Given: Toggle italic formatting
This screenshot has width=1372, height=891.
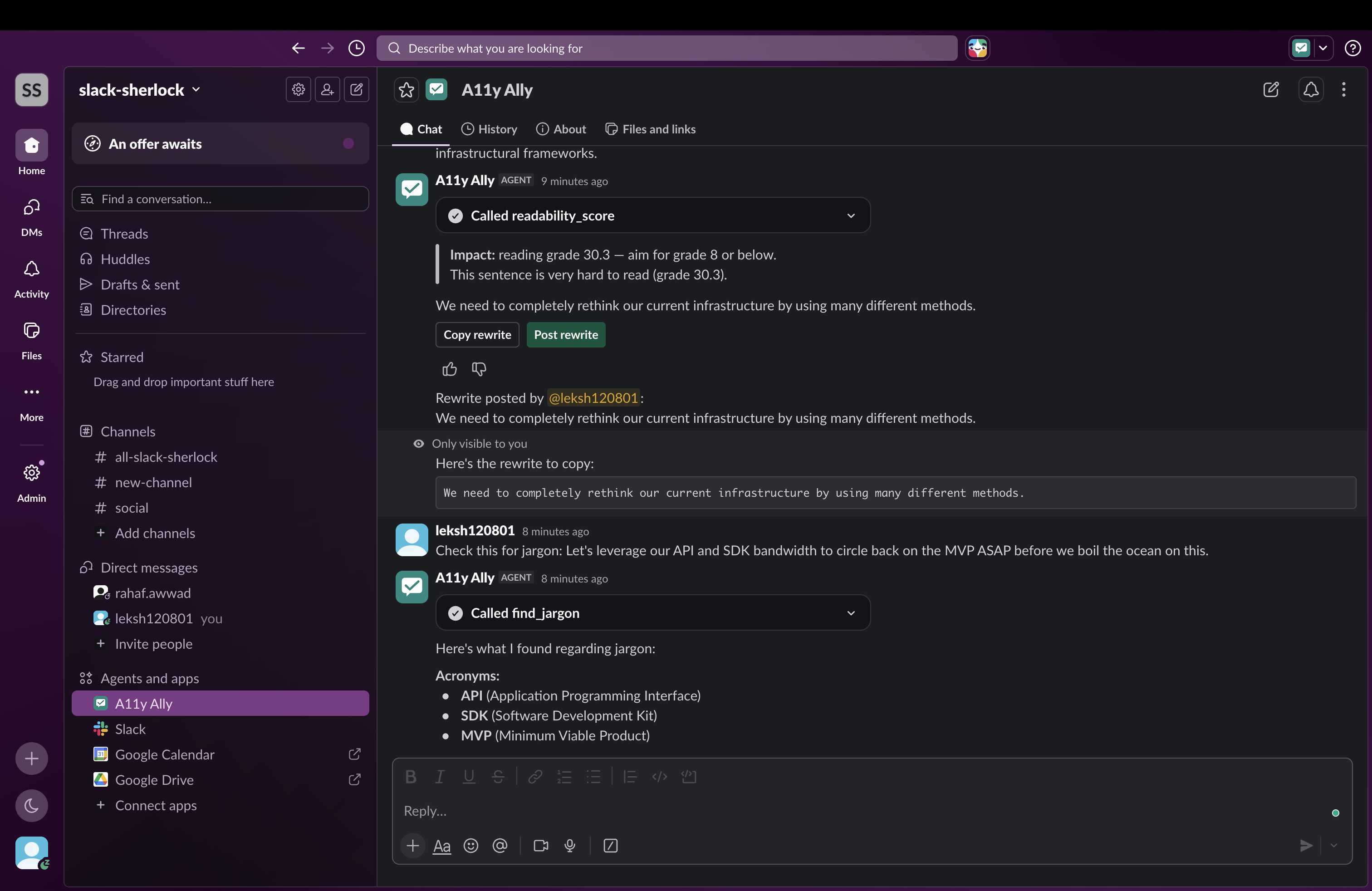Looking at the screenshot, I should [x=439, y=777].
